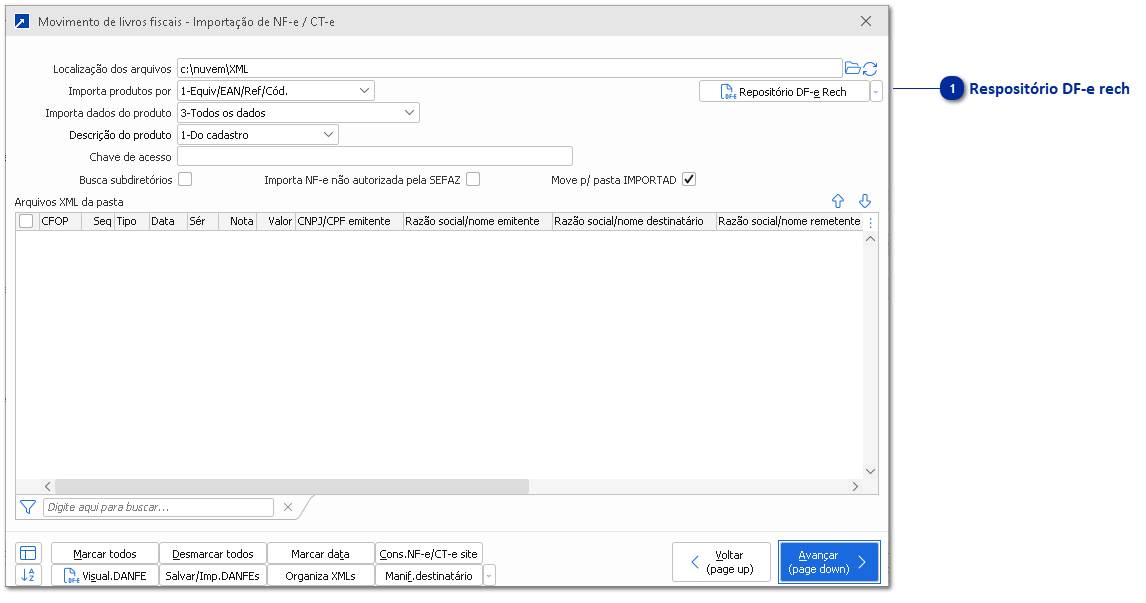Click the blue down arrow above the grid

[865, 201]
